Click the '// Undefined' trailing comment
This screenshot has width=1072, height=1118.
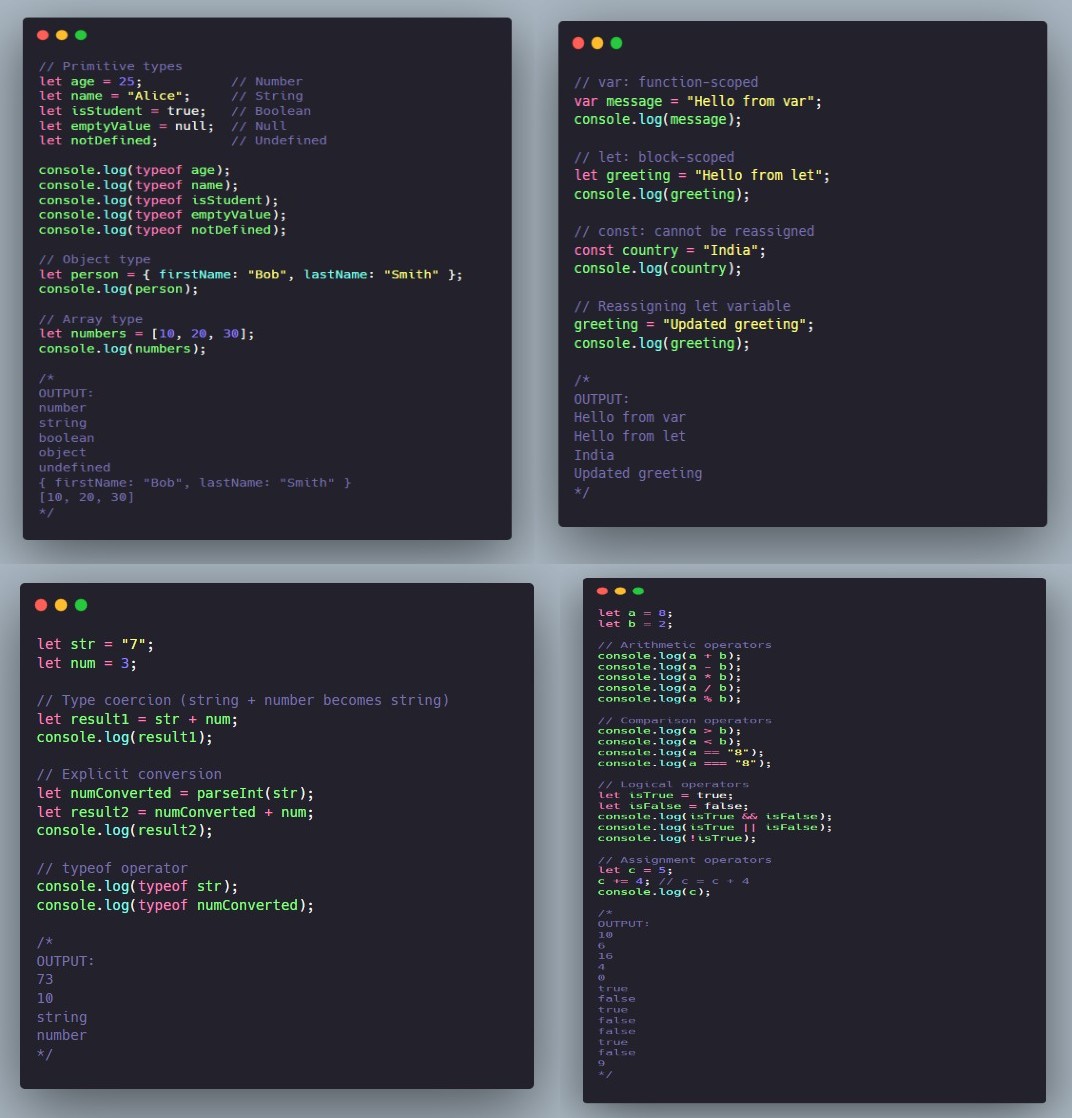(x=279, y=140)
